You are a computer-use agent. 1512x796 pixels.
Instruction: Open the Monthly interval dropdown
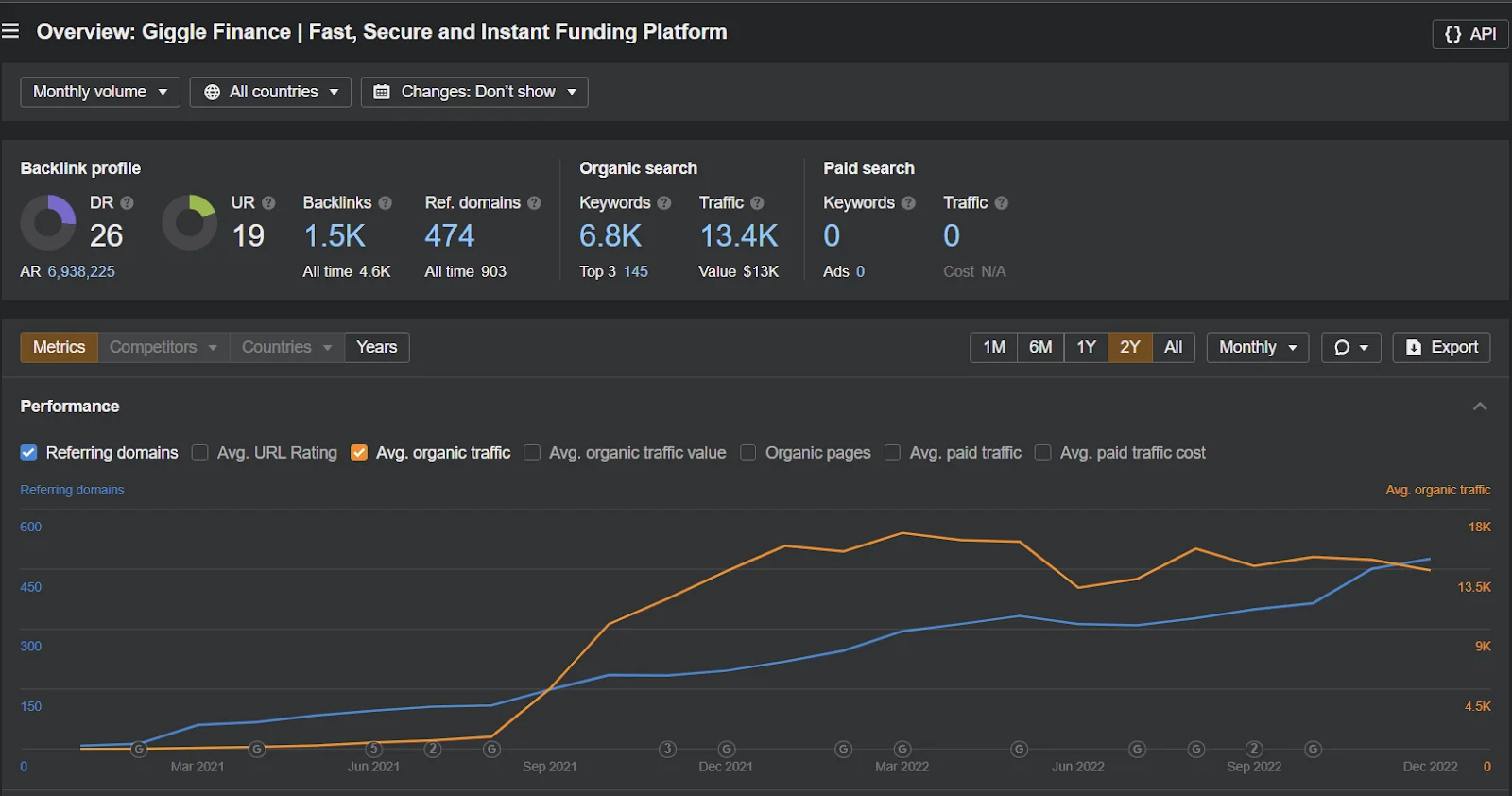pyautogui.click(x=1258, y=347)
